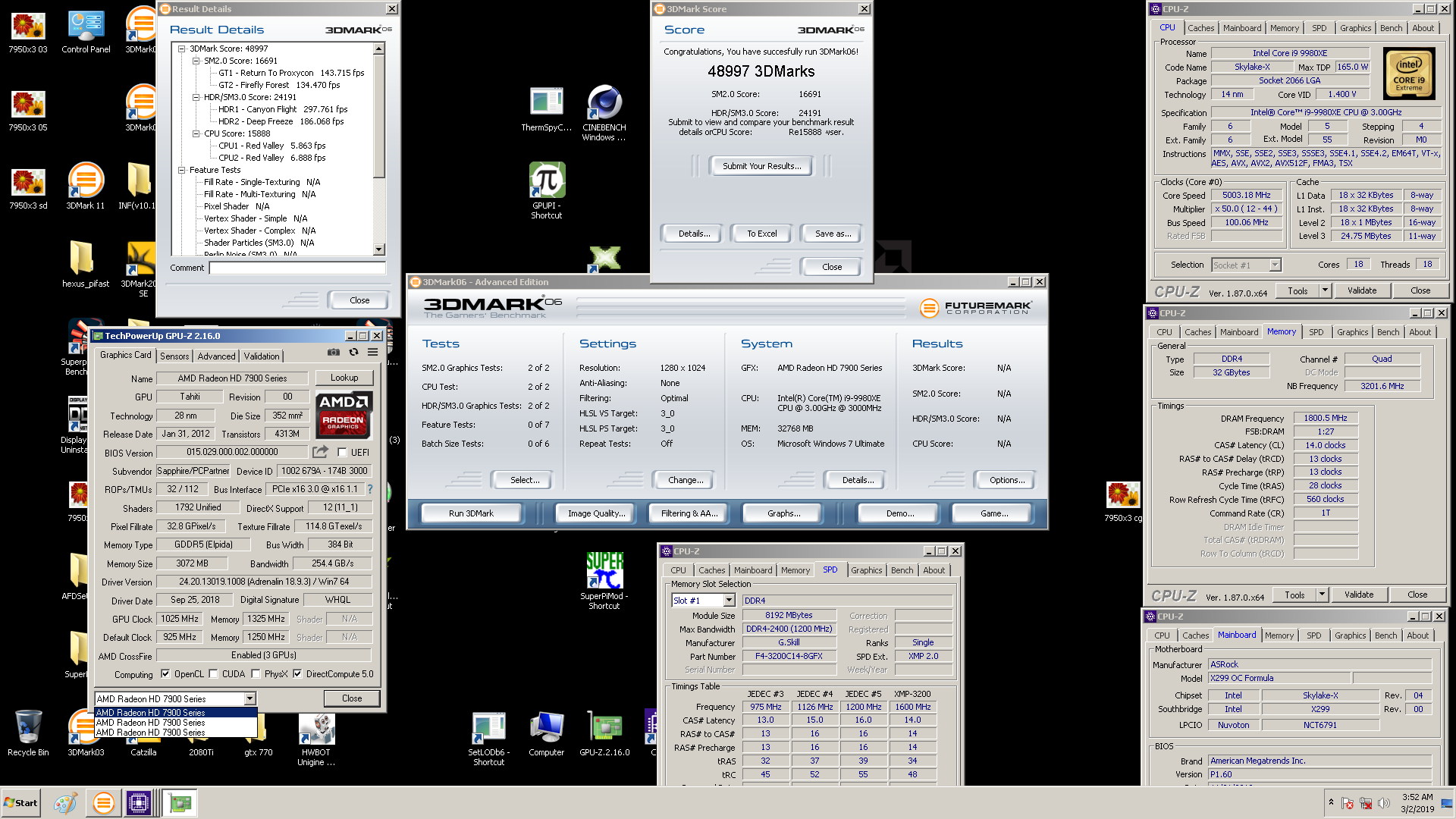
Task: Toggle the PhysX checkbox
Action: coord(256,673)
